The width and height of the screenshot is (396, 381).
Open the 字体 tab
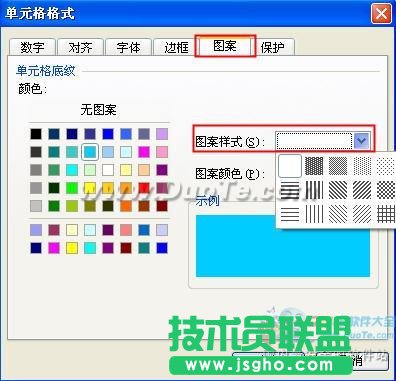128,47
